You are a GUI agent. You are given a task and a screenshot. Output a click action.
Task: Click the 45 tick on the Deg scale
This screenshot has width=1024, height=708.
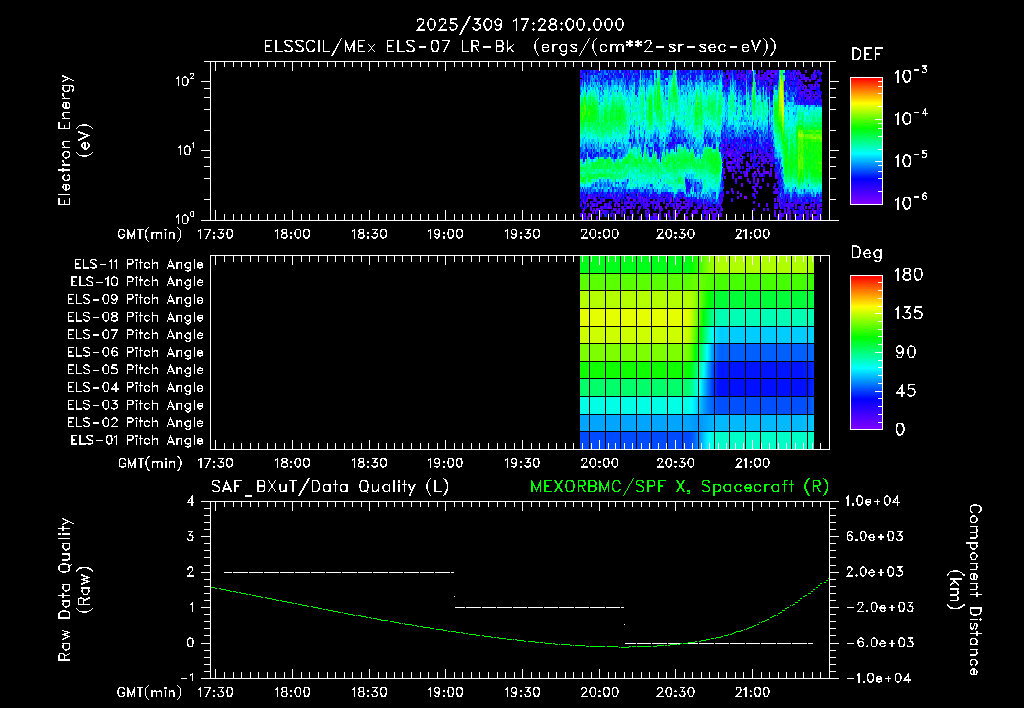click(906, 391)
